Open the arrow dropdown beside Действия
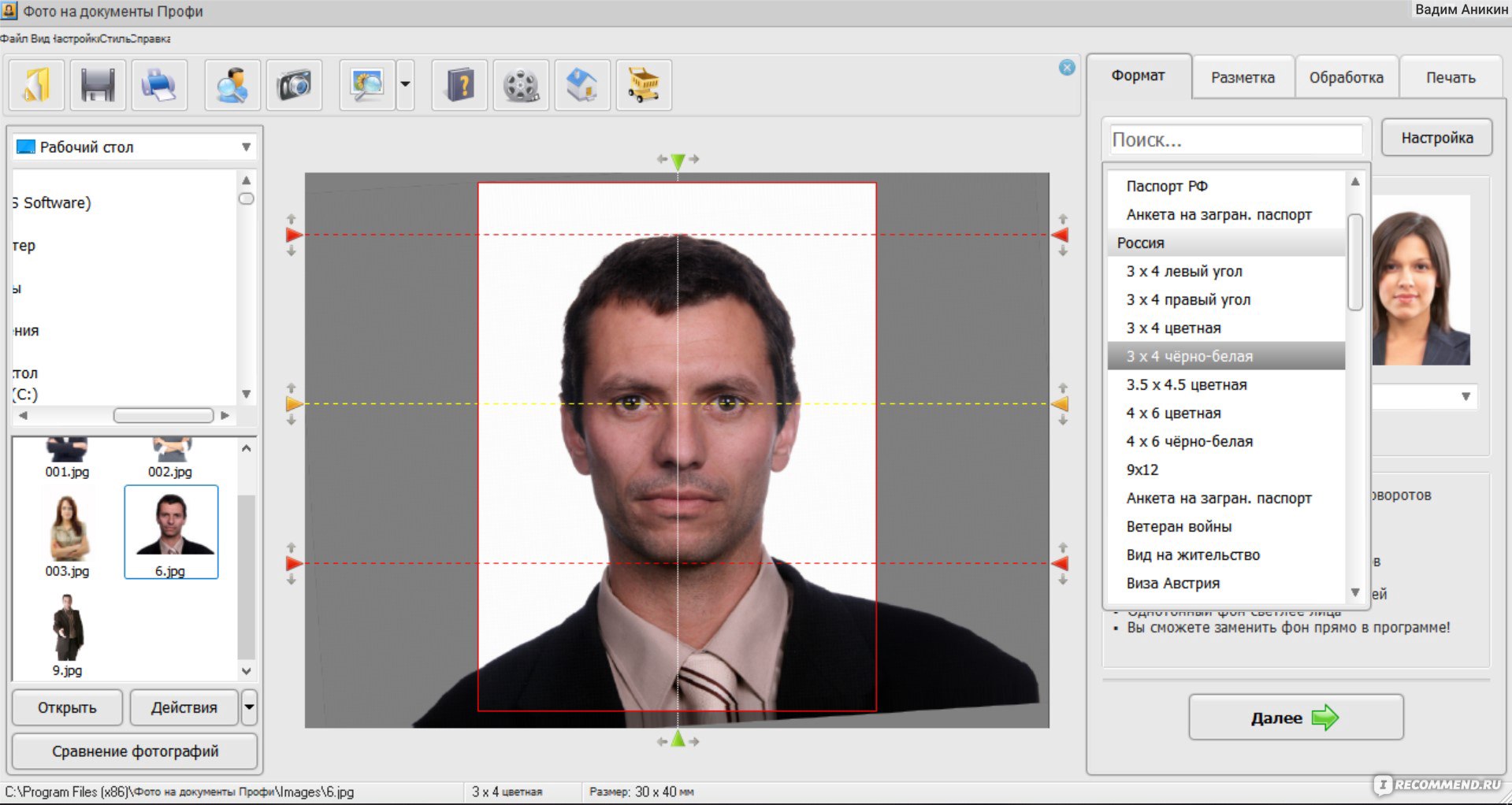Screen dimensions: 1512x805 coord(249,707)
